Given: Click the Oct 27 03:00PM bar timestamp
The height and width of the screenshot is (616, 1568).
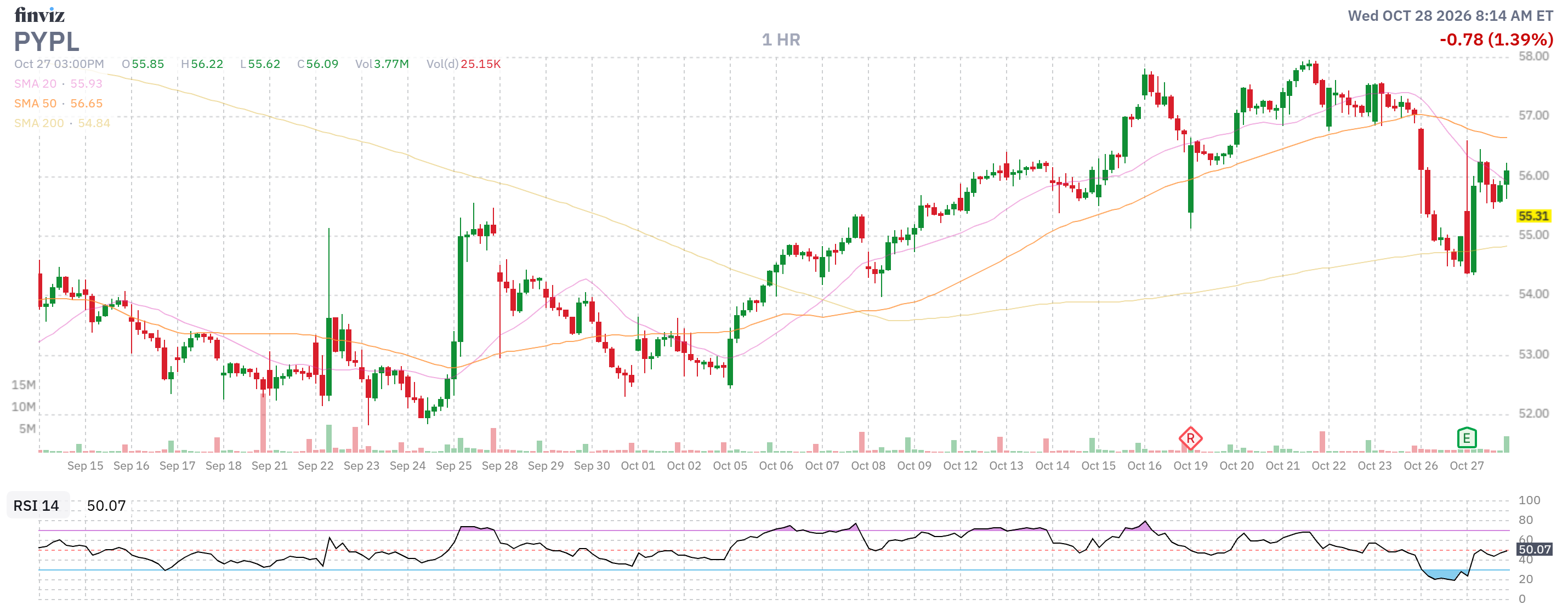Looking at the screenshot, I should (x=59, y=64).
